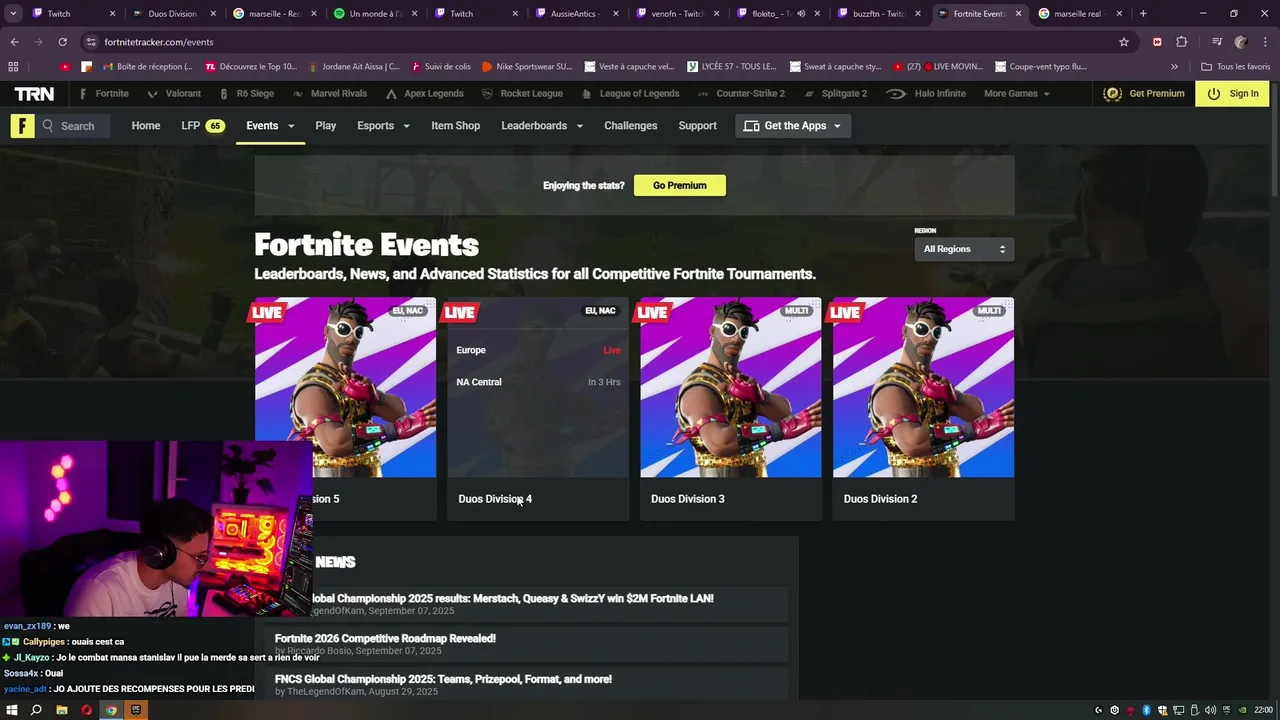Open the TRN logo home link
The width and height of the screenshot is (1280, 720).
click(34, 93)
